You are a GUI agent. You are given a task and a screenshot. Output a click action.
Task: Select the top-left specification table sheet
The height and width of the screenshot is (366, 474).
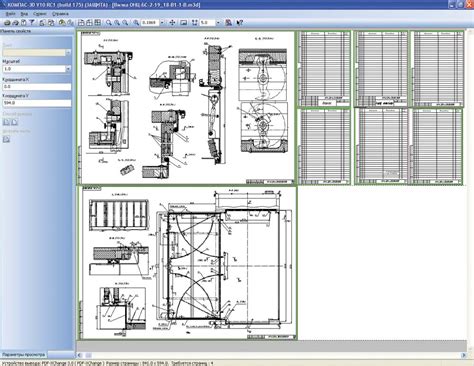[x=324, y=69]
